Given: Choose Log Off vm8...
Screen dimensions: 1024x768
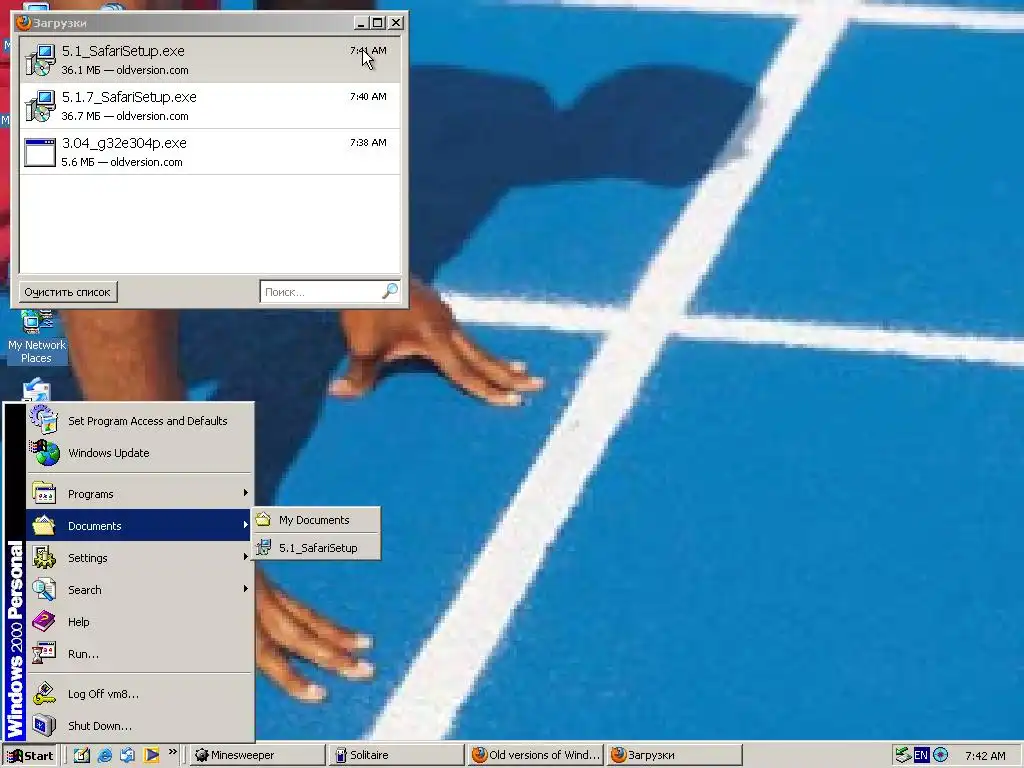Looking at the screenshot, I should (x=140, y=694).
